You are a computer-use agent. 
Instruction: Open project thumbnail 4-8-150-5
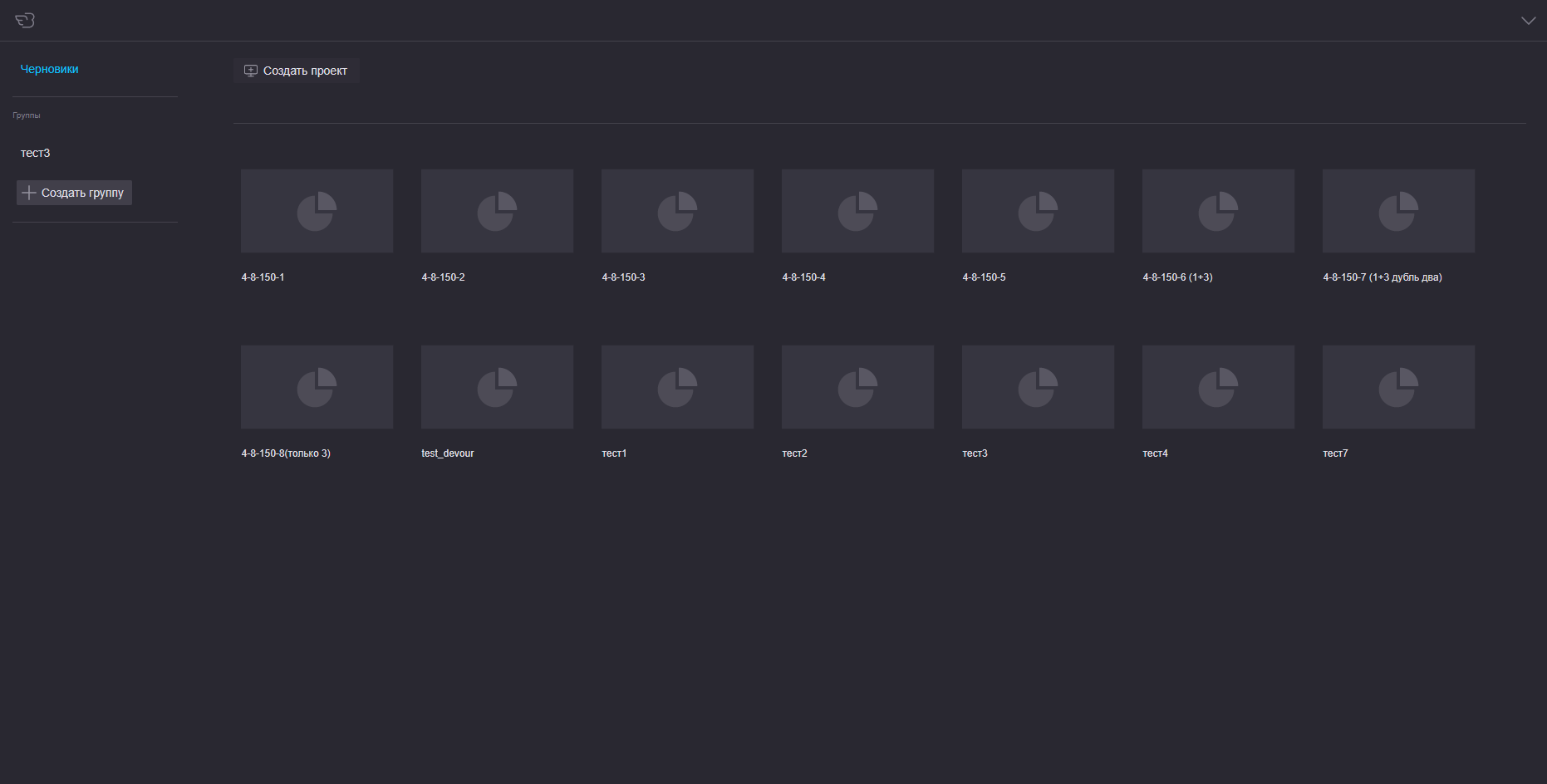click(1038, 211)
